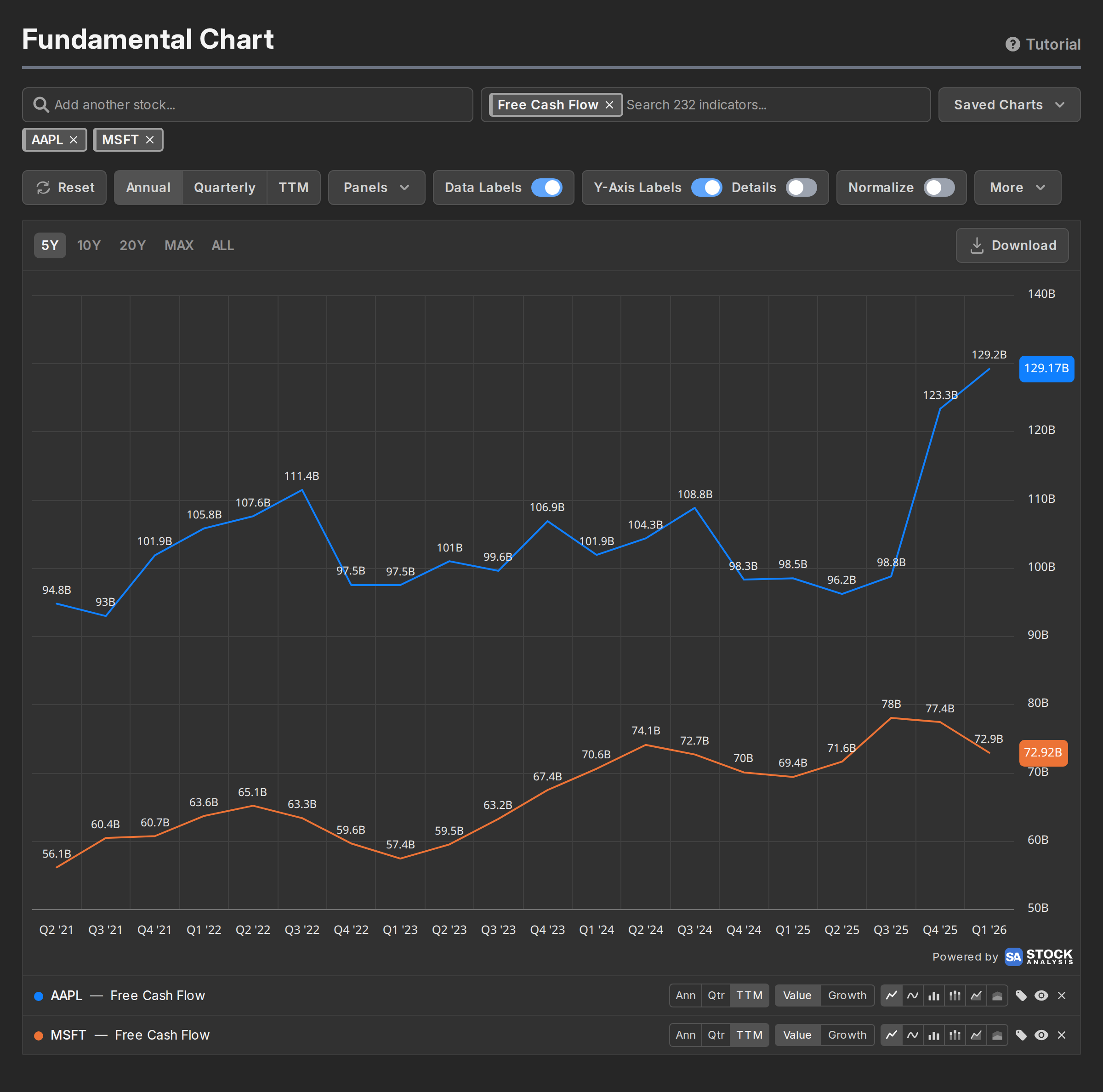Select the Quarterly period tab
1103x1092 pixels.
coord(224,188)
